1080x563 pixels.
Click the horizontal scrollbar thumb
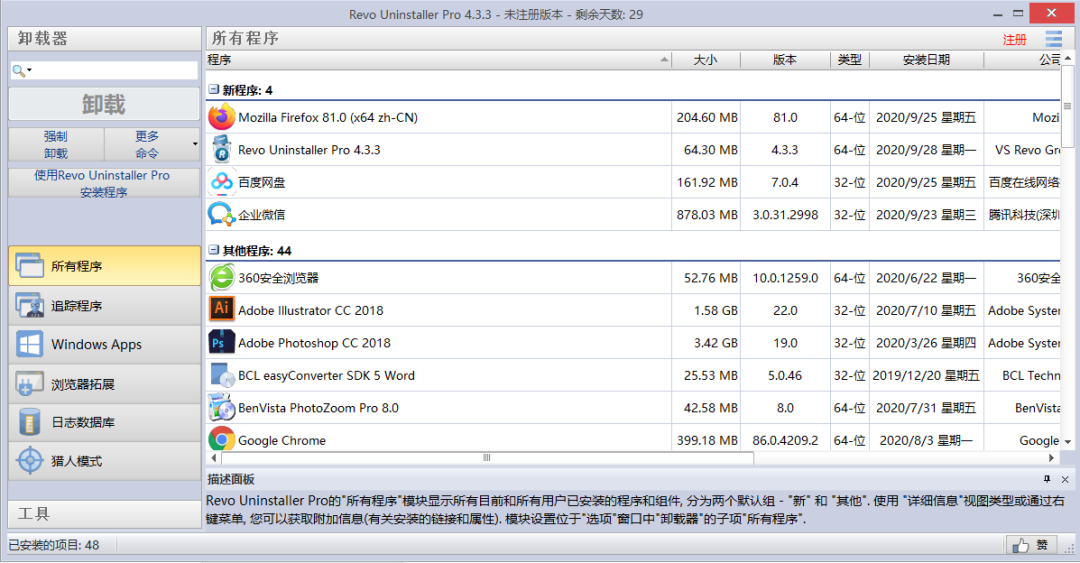point(487,458)
